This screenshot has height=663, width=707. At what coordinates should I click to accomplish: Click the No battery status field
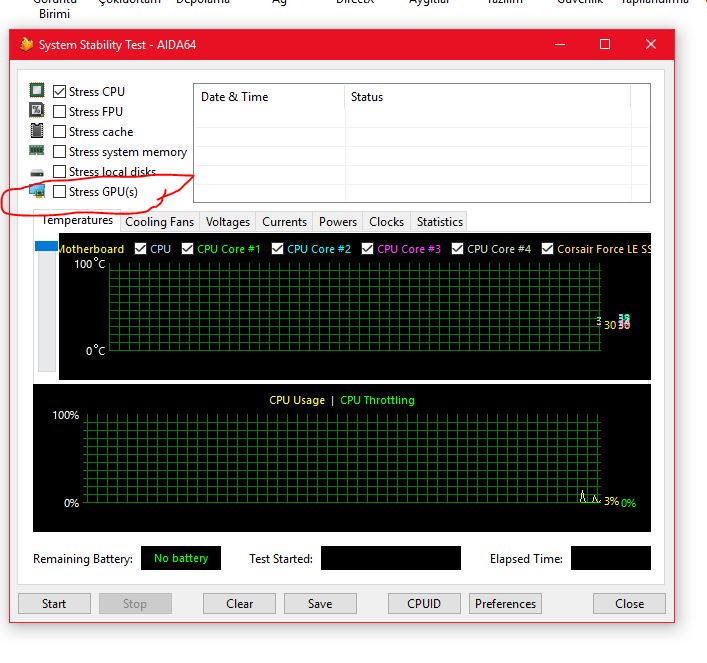point(181,558)
